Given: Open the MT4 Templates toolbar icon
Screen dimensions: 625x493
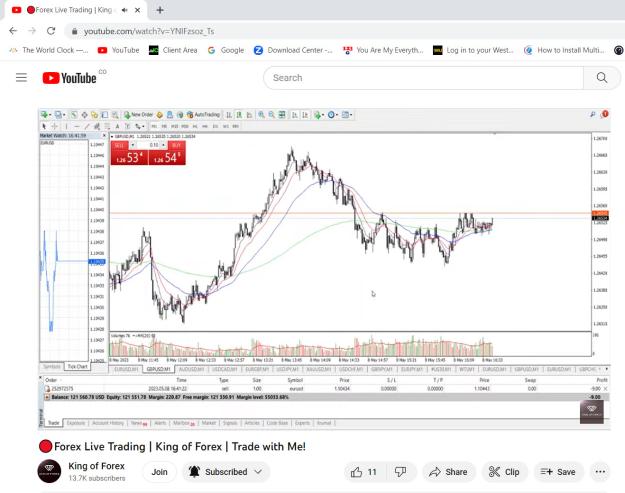Looking at the screenshot, I should (x=345, y=115).
